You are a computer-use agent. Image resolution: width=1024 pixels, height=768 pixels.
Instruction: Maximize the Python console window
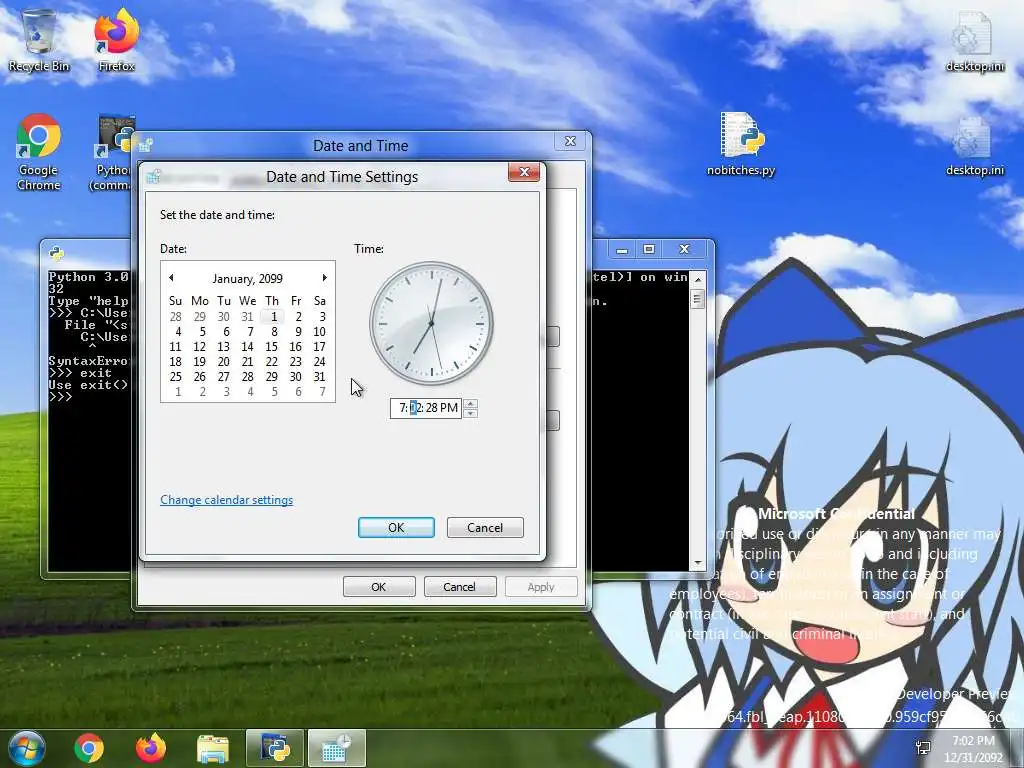coord(648,249)
